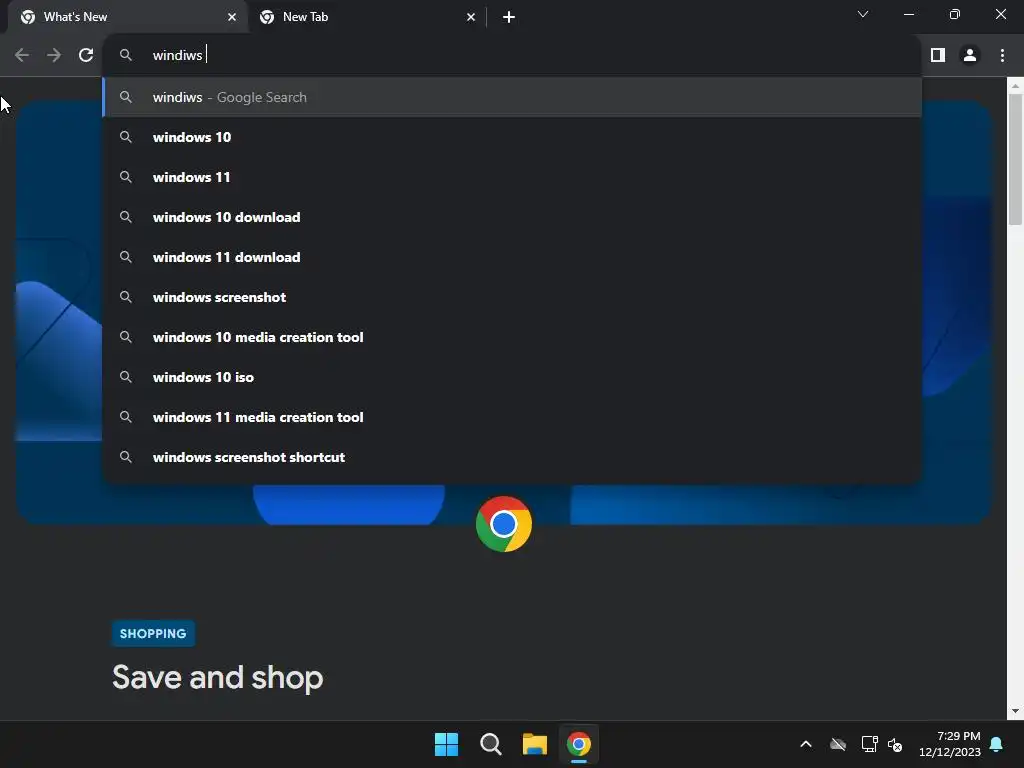Click the SHOPPING label badge
Viewport: 1024px width, 768px height.
pyautogui.click(x=153, y=633)
